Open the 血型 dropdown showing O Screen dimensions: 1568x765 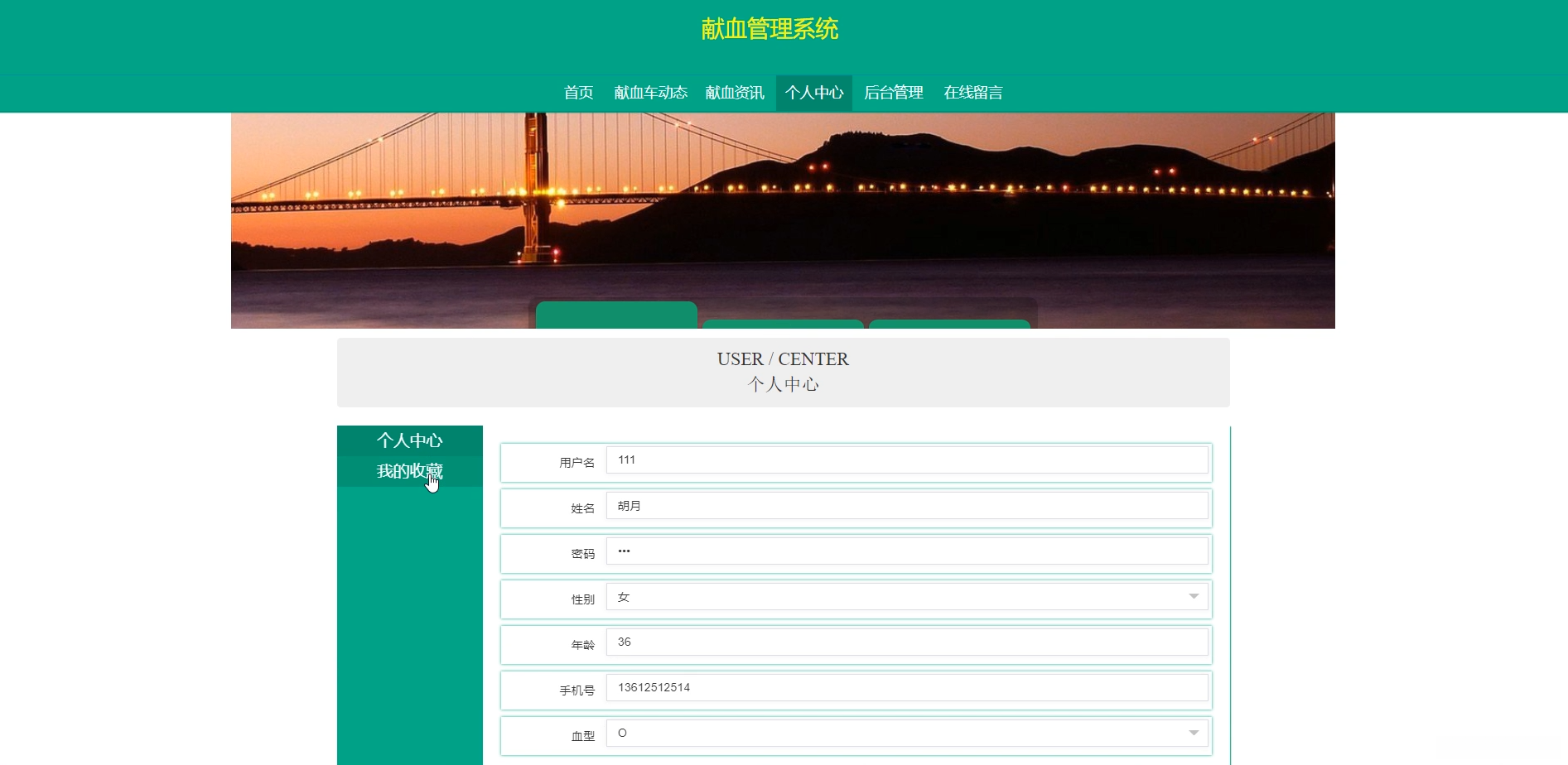[x=907, y=734]
